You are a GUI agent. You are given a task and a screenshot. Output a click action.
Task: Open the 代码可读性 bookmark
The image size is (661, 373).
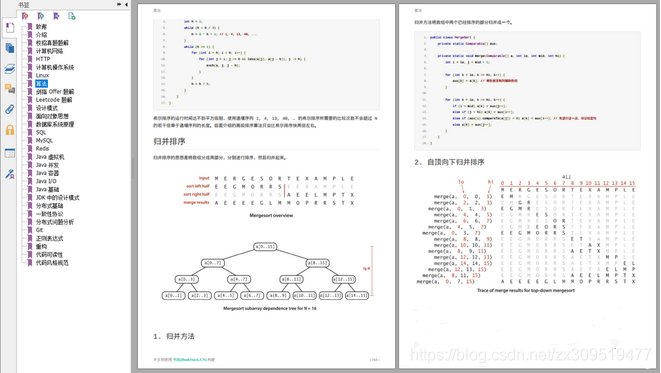(x=49, y=255)
